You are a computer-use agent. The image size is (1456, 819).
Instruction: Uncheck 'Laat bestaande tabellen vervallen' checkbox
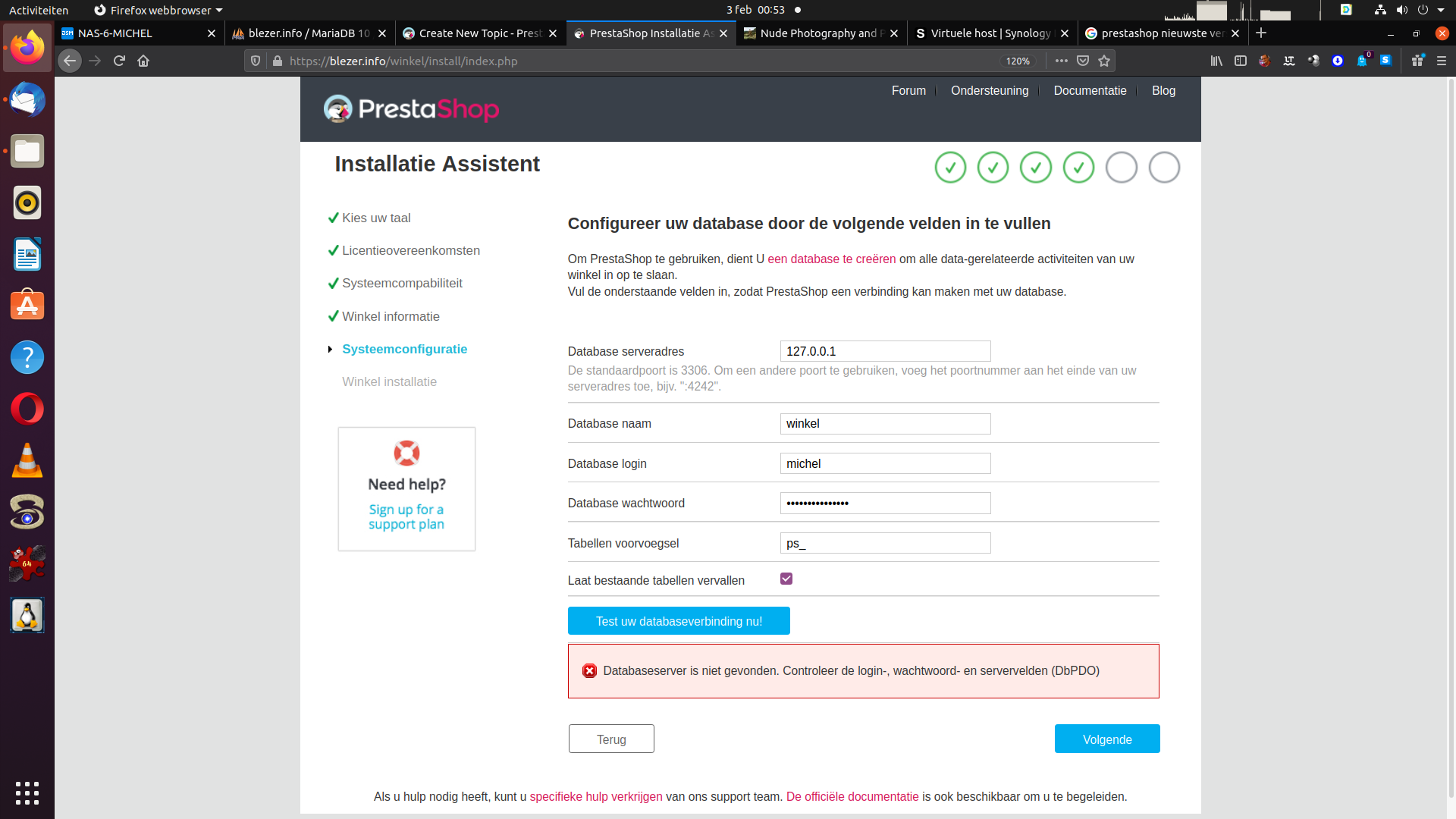(786, 579)
